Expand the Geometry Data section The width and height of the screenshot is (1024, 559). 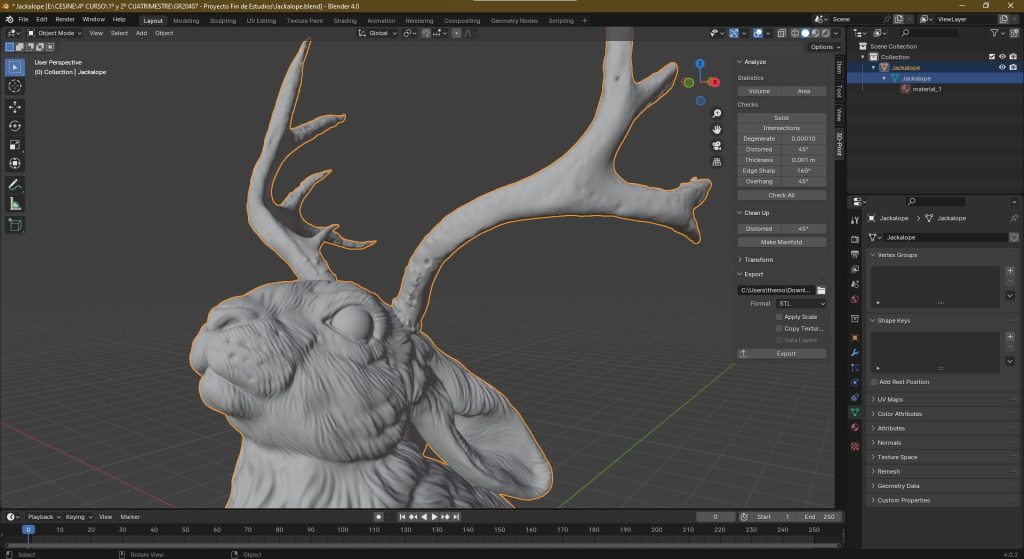(x=896, y=486)
